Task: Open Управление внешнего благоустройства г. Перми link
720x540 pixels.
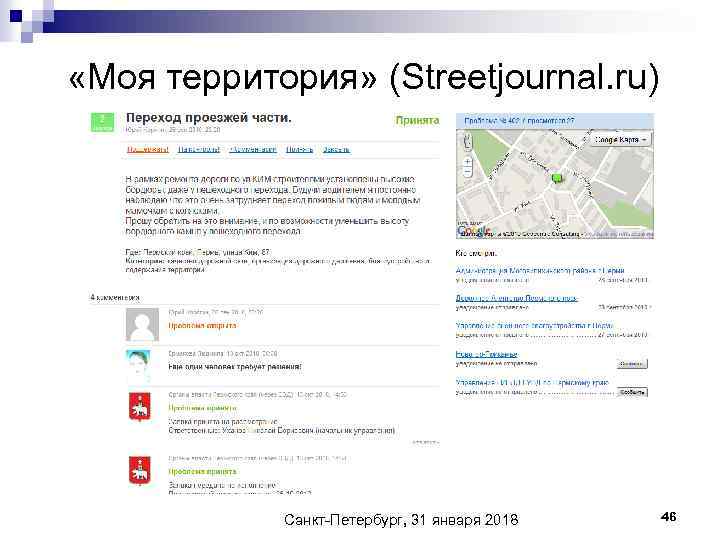Action: [x=534, y=326]
